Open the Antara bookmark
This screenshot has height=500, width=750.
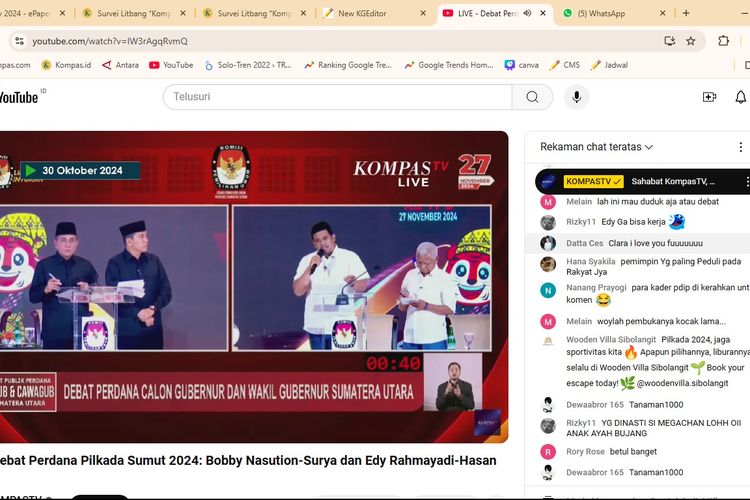click(121, 65)
